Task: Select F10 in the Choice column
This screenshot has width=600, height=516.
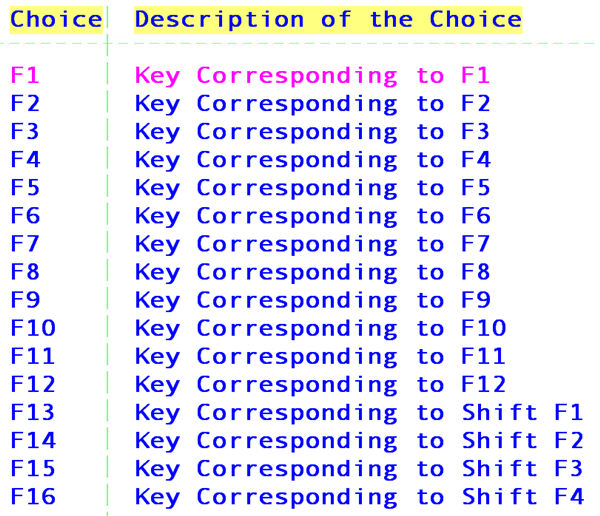Action: coord(33,328)
